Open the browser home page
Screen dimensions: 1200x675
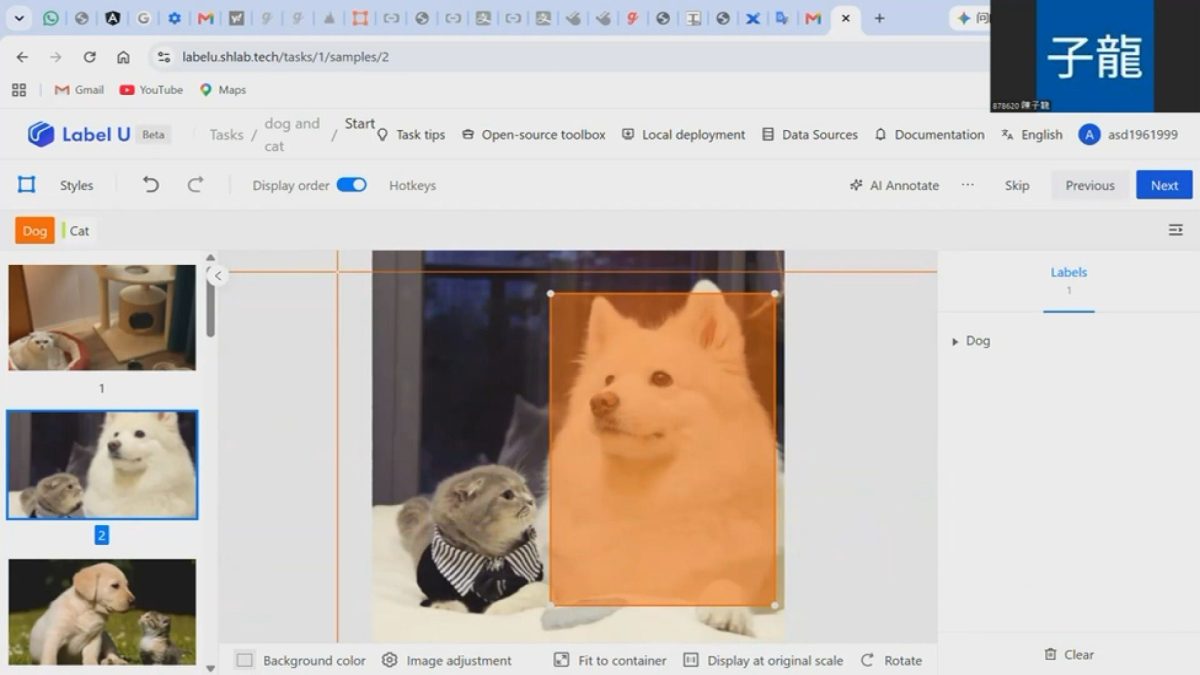123,57
